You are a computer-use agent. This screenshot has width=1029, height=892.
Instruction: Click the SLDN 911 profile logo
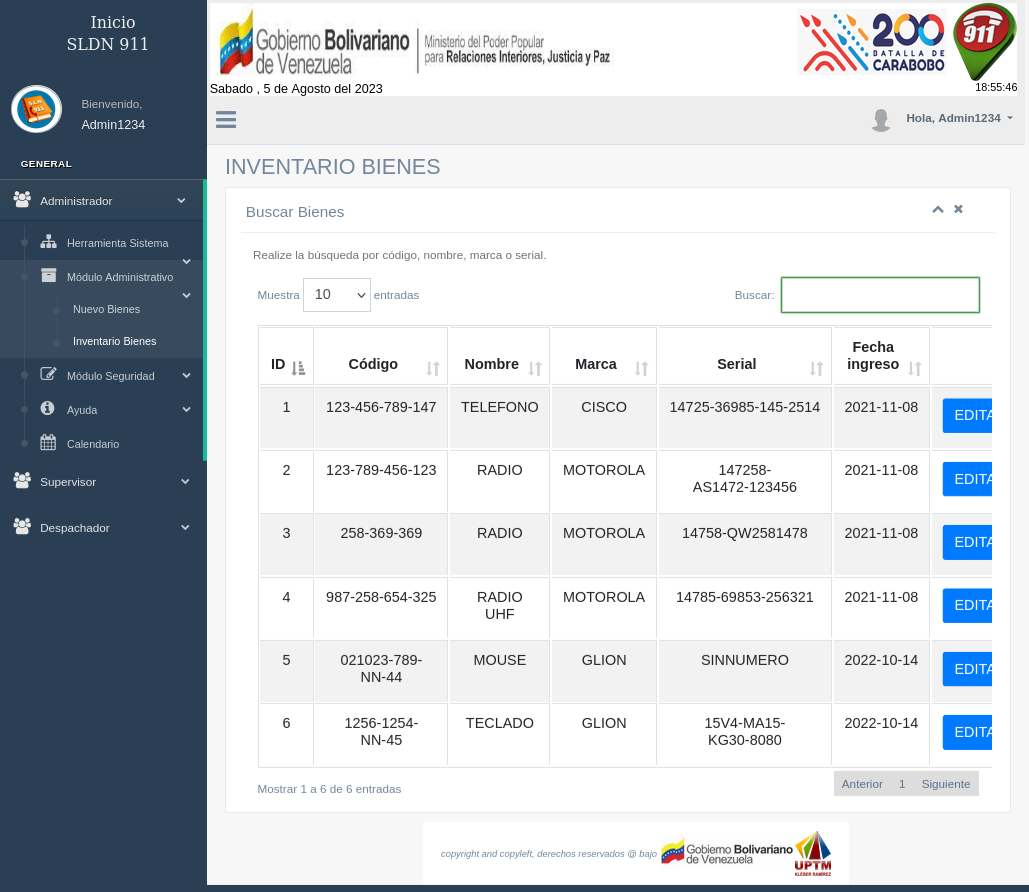pos(37,109)
